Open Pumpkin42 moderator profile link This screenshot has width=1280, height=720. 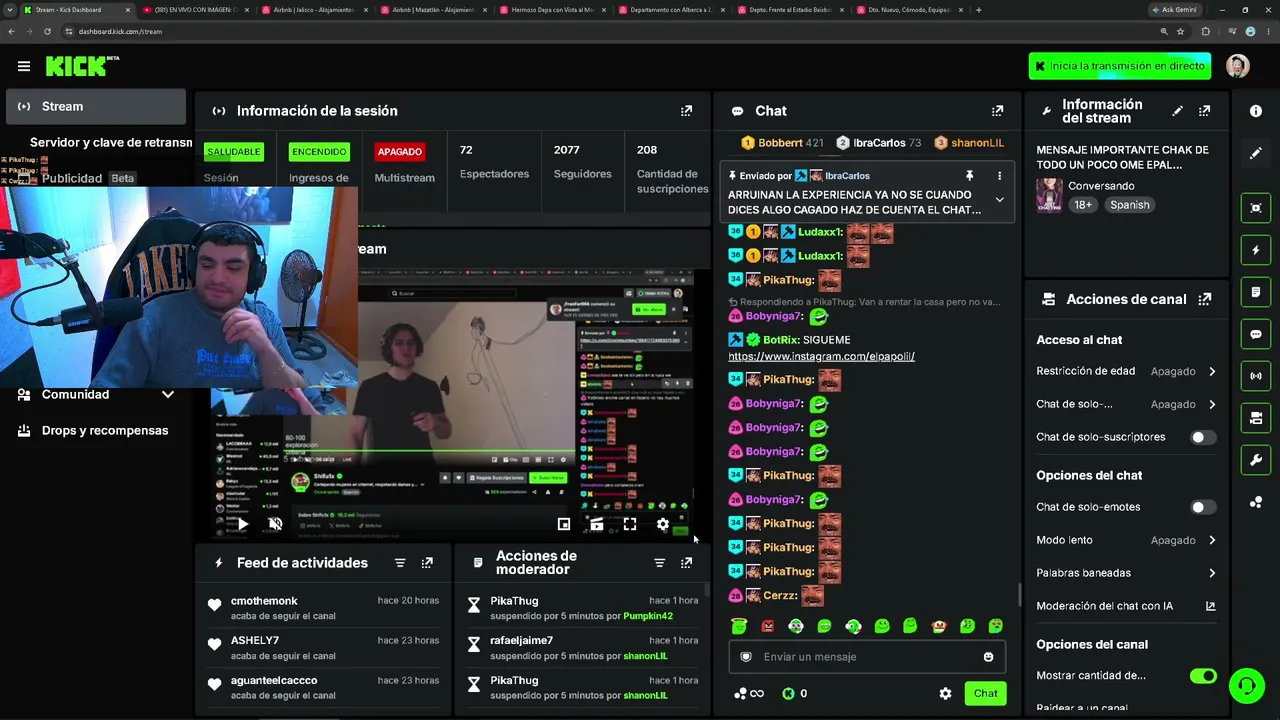[648, 616]
